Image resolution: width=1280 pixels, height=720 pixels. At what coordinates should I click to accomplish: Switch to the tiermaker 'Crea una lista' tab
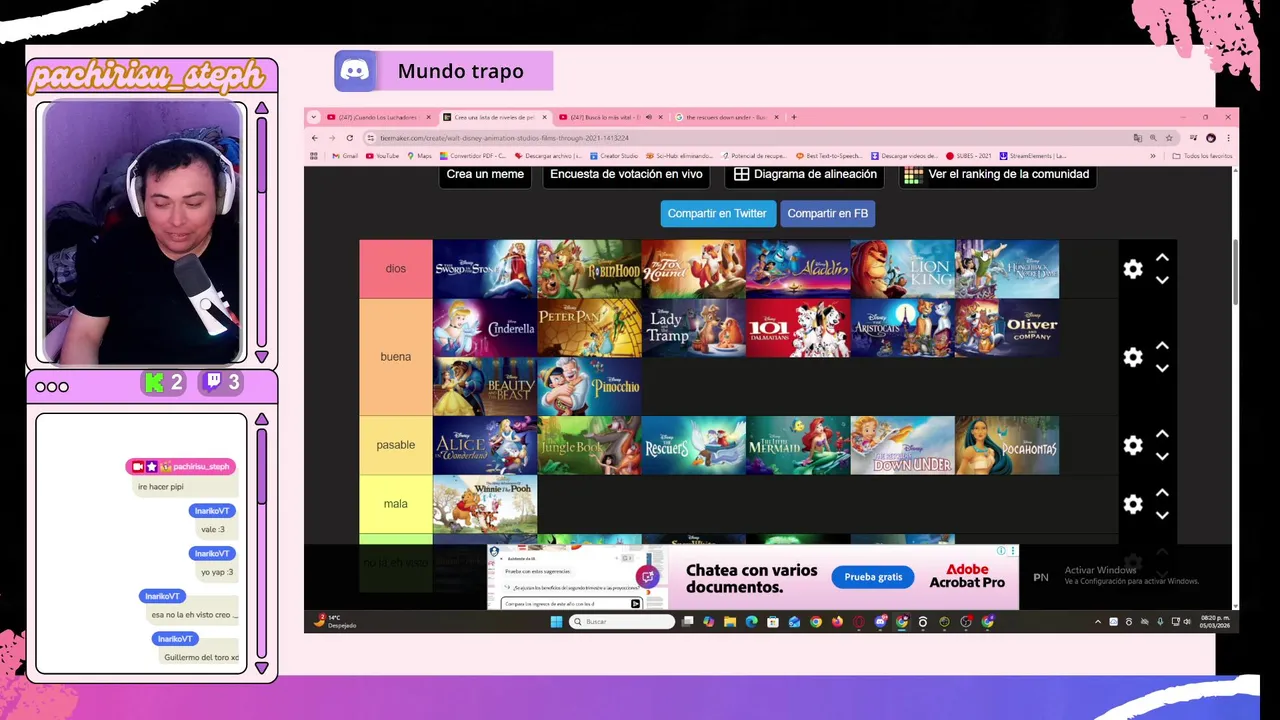pos(494,117)
